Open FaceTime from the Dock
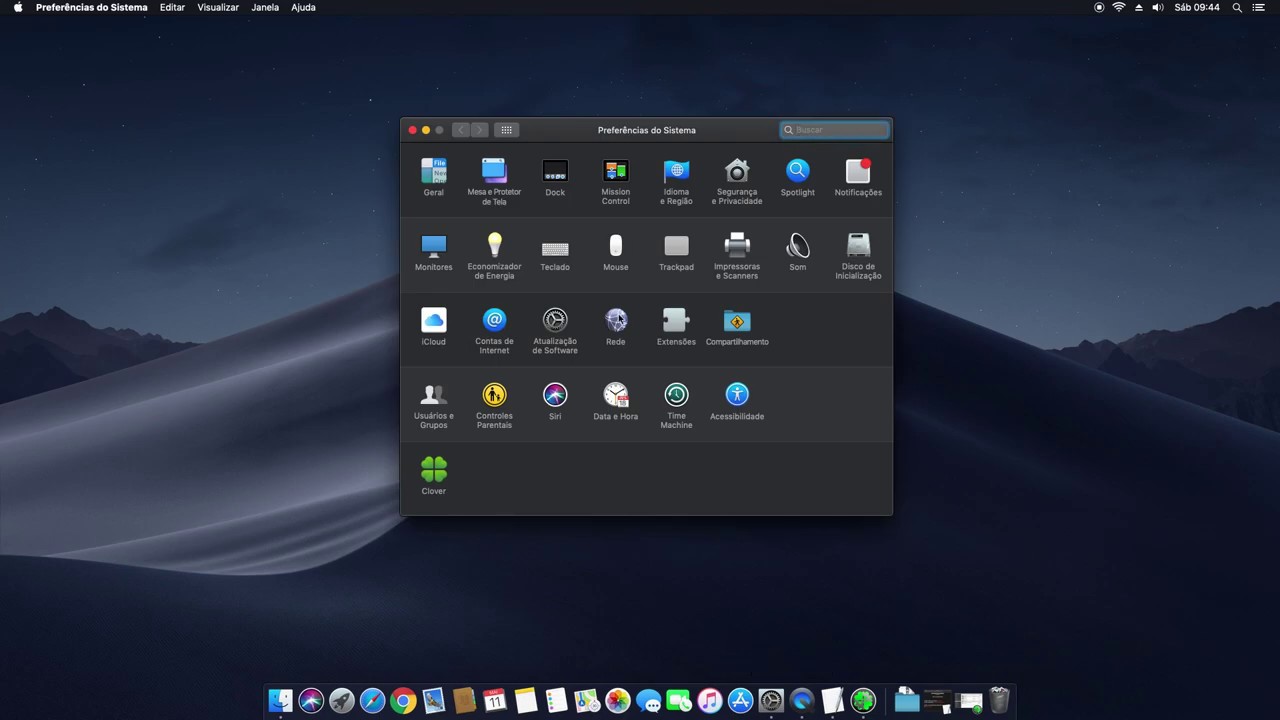Image resolution: width=1280 pixels, height=720 pixels. pyautogui.click(x=679, y=701)
